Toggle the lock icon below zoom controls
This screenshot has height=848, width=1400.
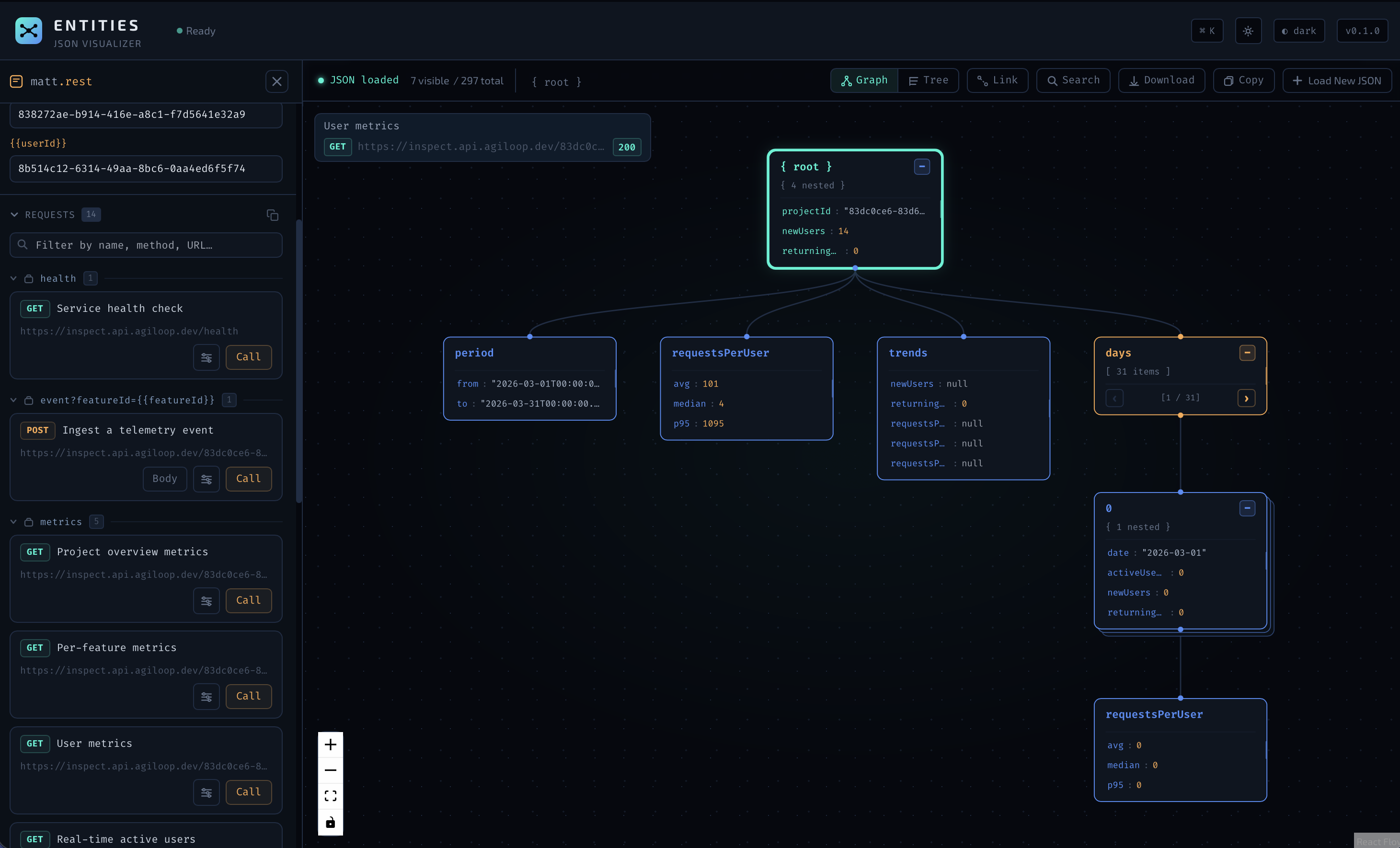(330, 822)
